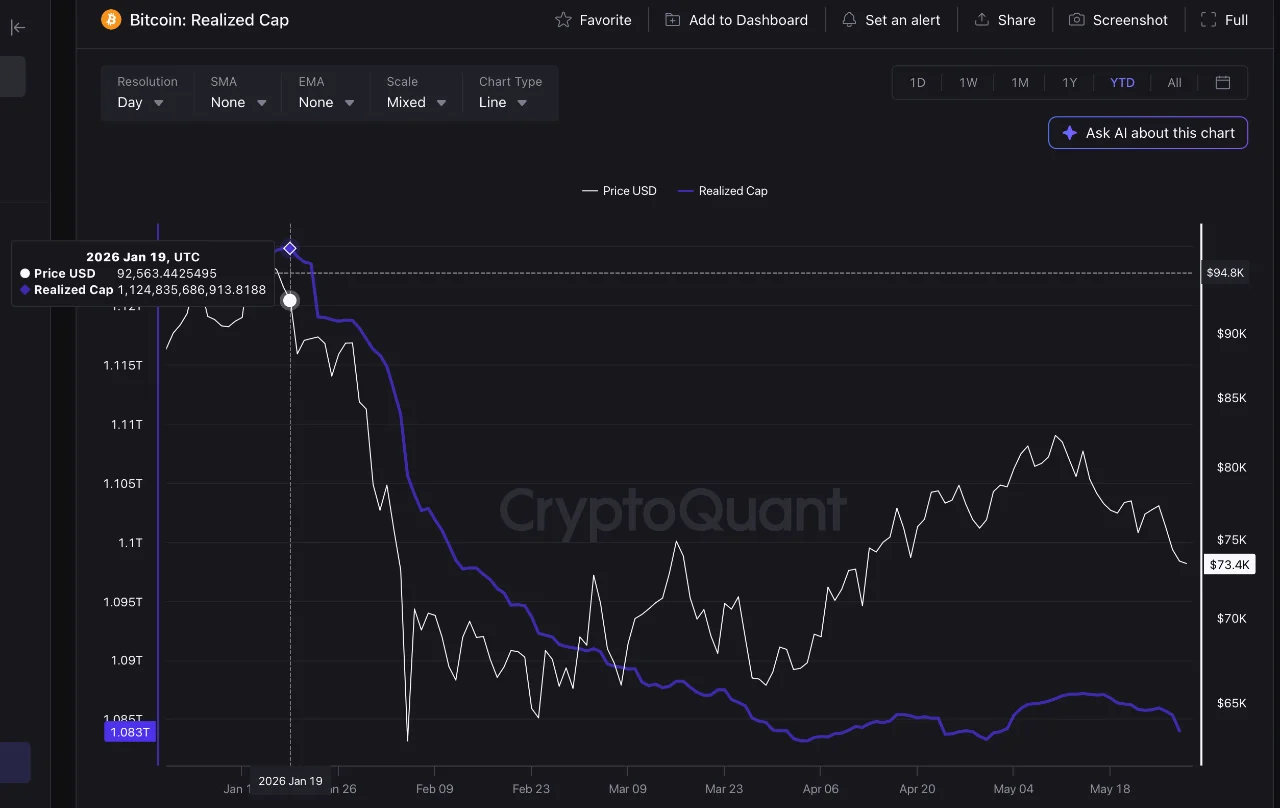Click Add to Dashboard label
Image resolution: width=1280 pixels, height=808 pixels.
[x=748, y=20]
